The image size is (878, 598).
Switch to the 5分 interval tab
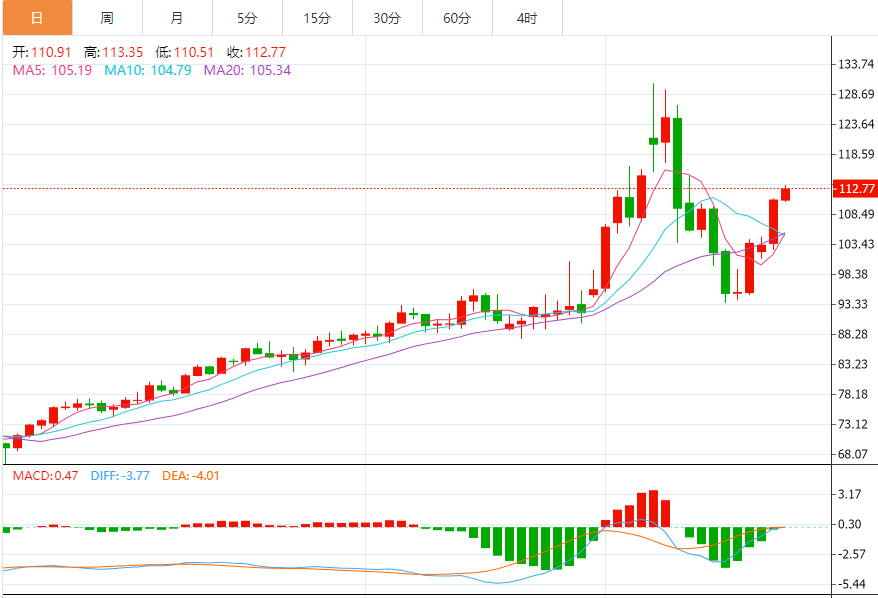(247, 18)
